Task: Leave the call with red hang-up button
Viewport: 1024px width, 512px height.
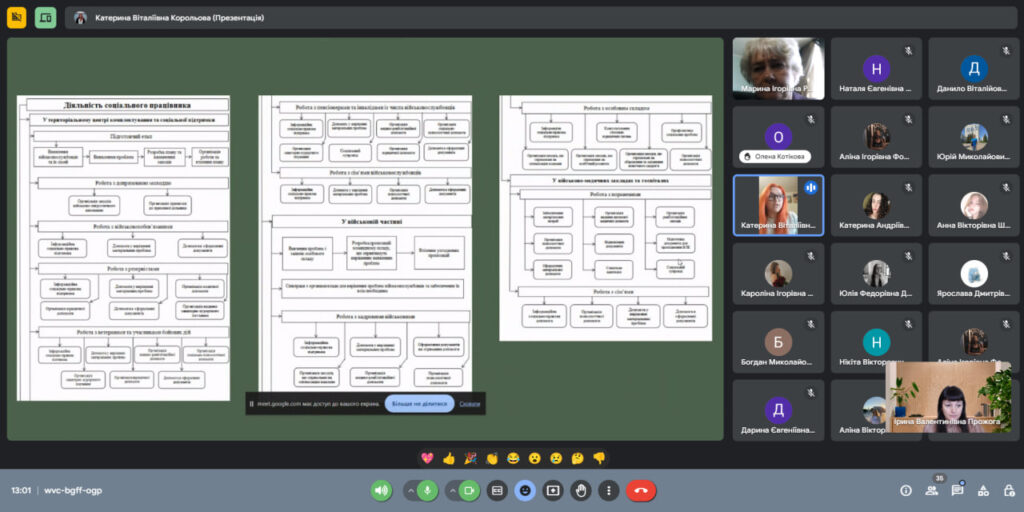Action: (641, 491)
